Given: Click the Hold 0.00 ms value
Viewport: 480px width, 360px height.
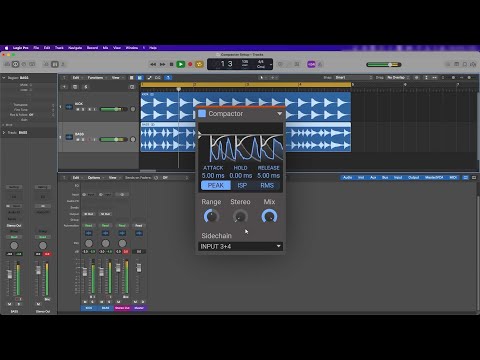Looking at the screenshot, I should (241, 175).
